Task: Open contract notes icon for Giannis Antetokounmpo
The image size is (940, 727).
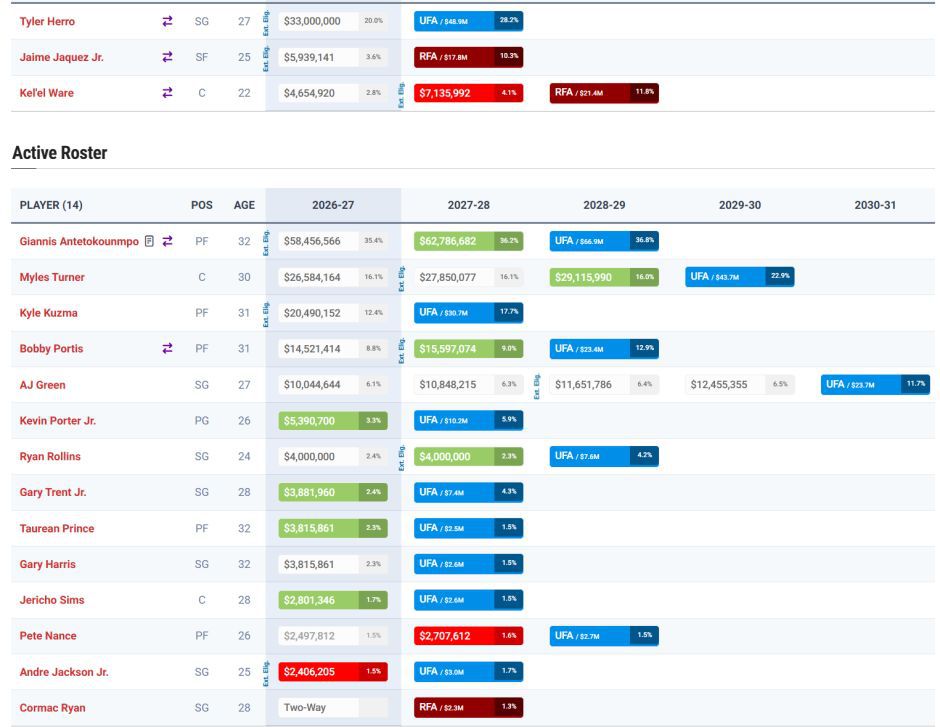Action: pos(149,241)
